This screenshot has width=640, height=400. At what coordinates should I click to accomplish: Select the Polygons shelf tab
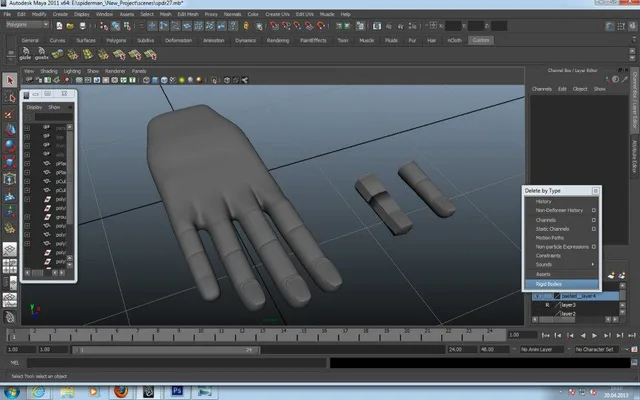(116, 40)
